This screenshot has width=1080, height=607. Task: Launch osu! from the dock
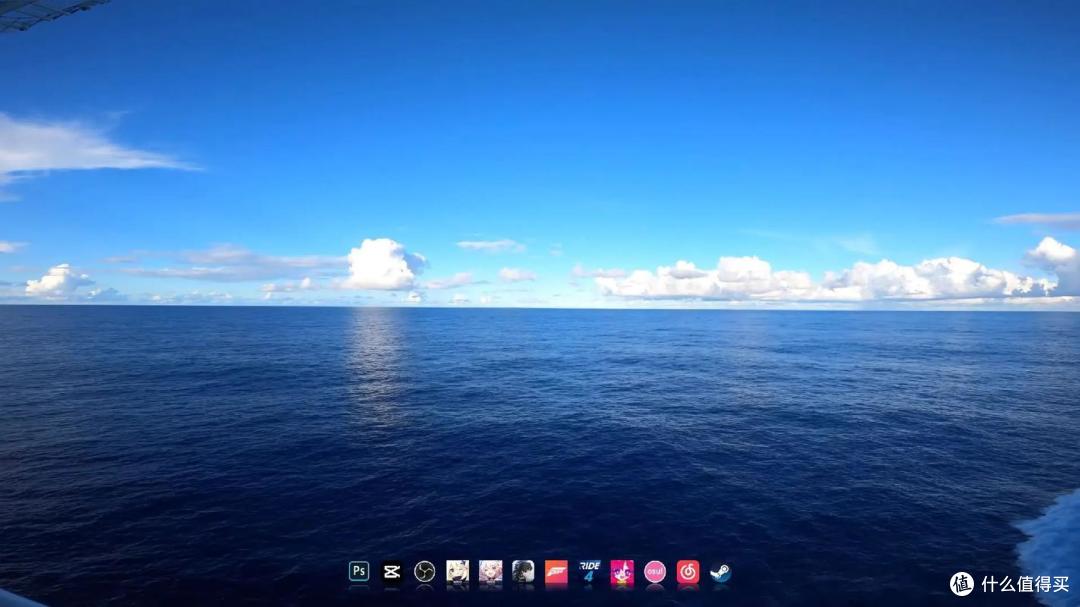654,571
